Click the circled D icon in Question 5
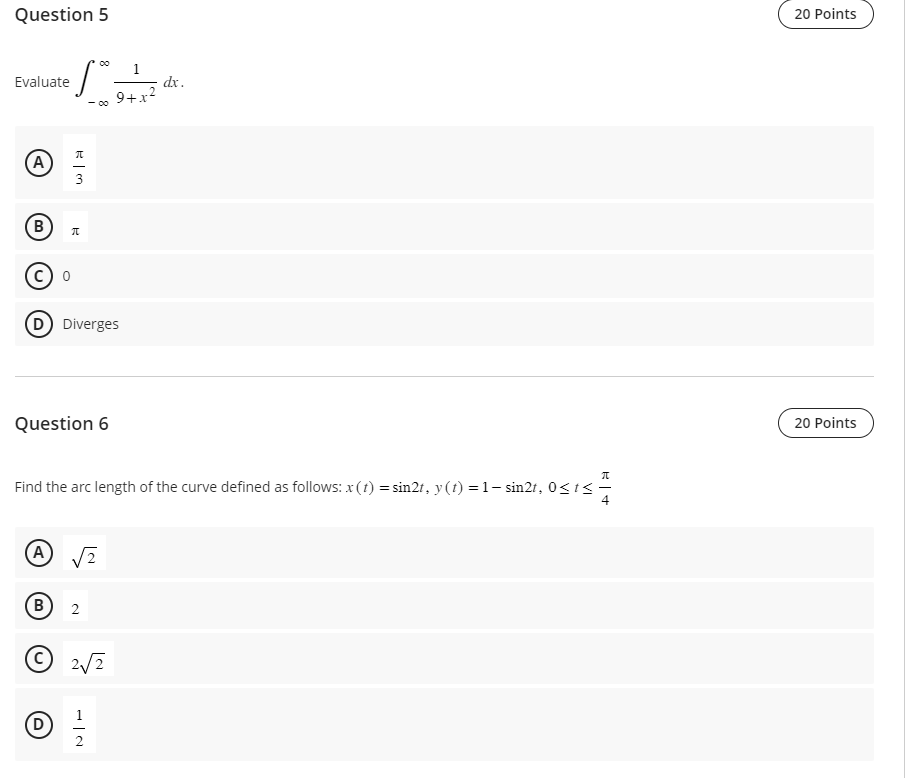Viewport: 918px width, 778px height. pos(38,324)
